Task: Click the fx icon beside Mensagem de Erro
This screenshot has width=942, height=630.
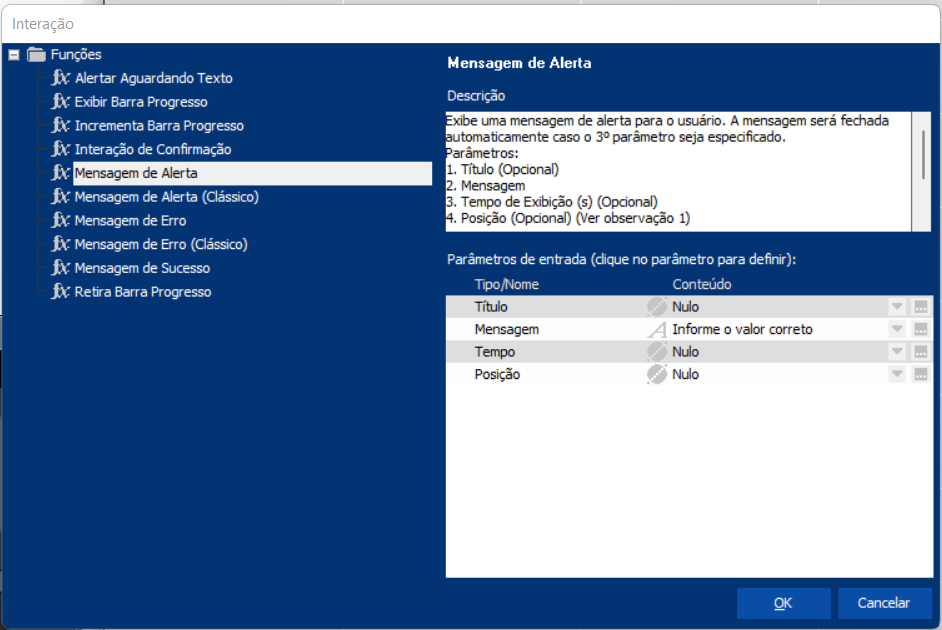Action: tap(61, 221)
